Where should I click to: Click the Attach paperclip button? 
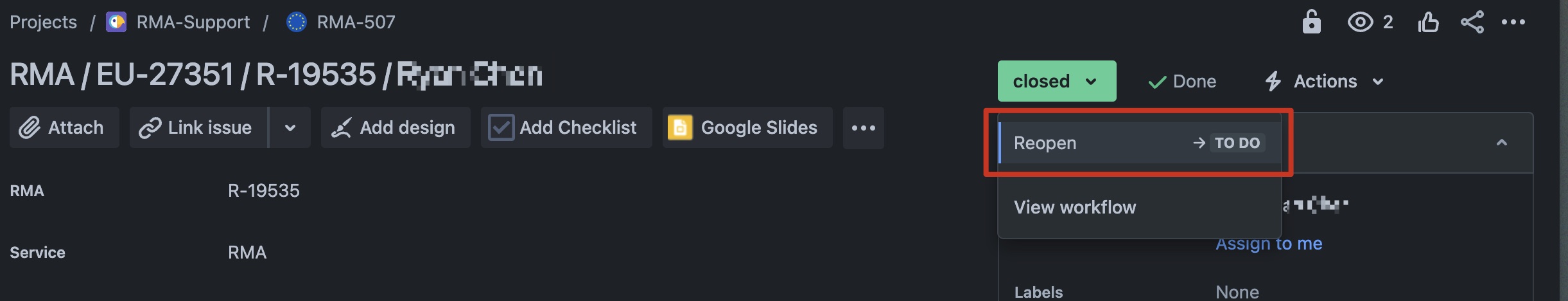pos(64,127)
